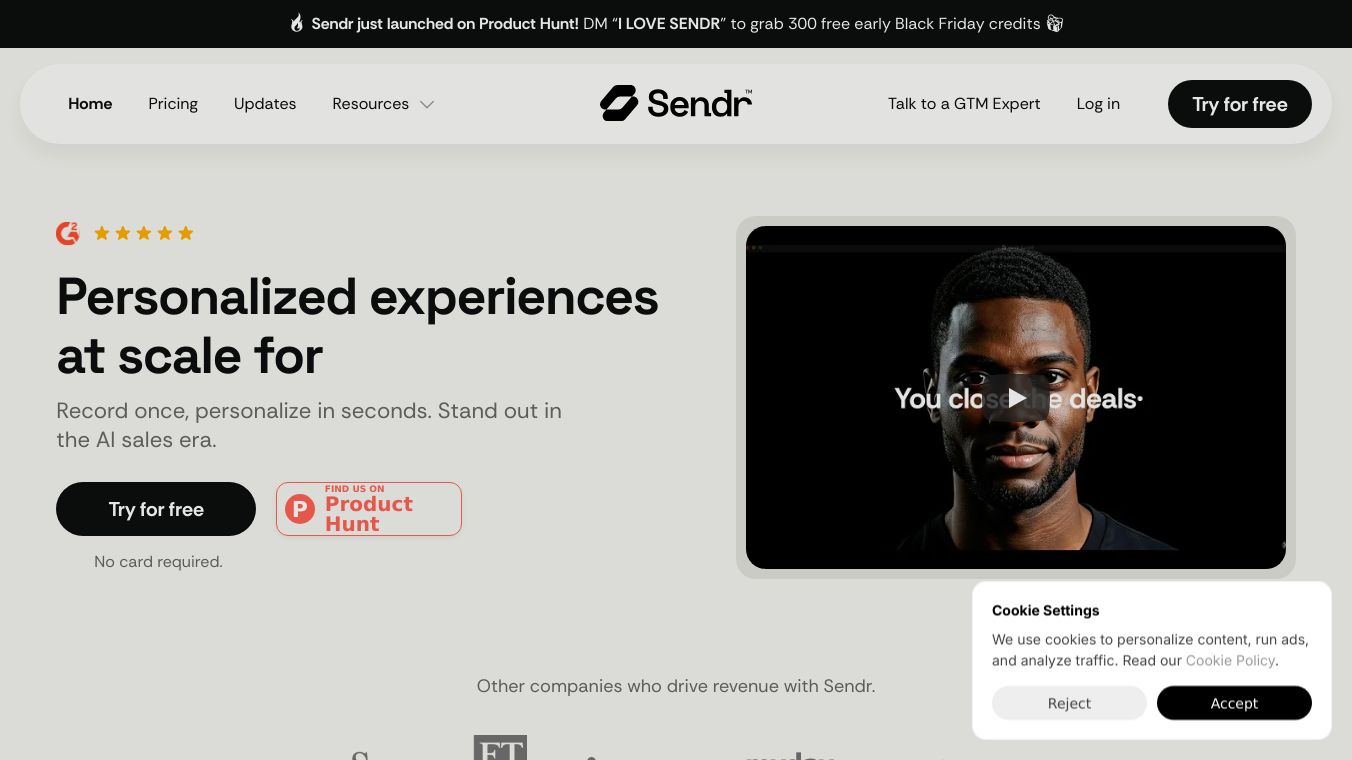Click the five-star rating row

pyautogui.click(x=144, y=233)
